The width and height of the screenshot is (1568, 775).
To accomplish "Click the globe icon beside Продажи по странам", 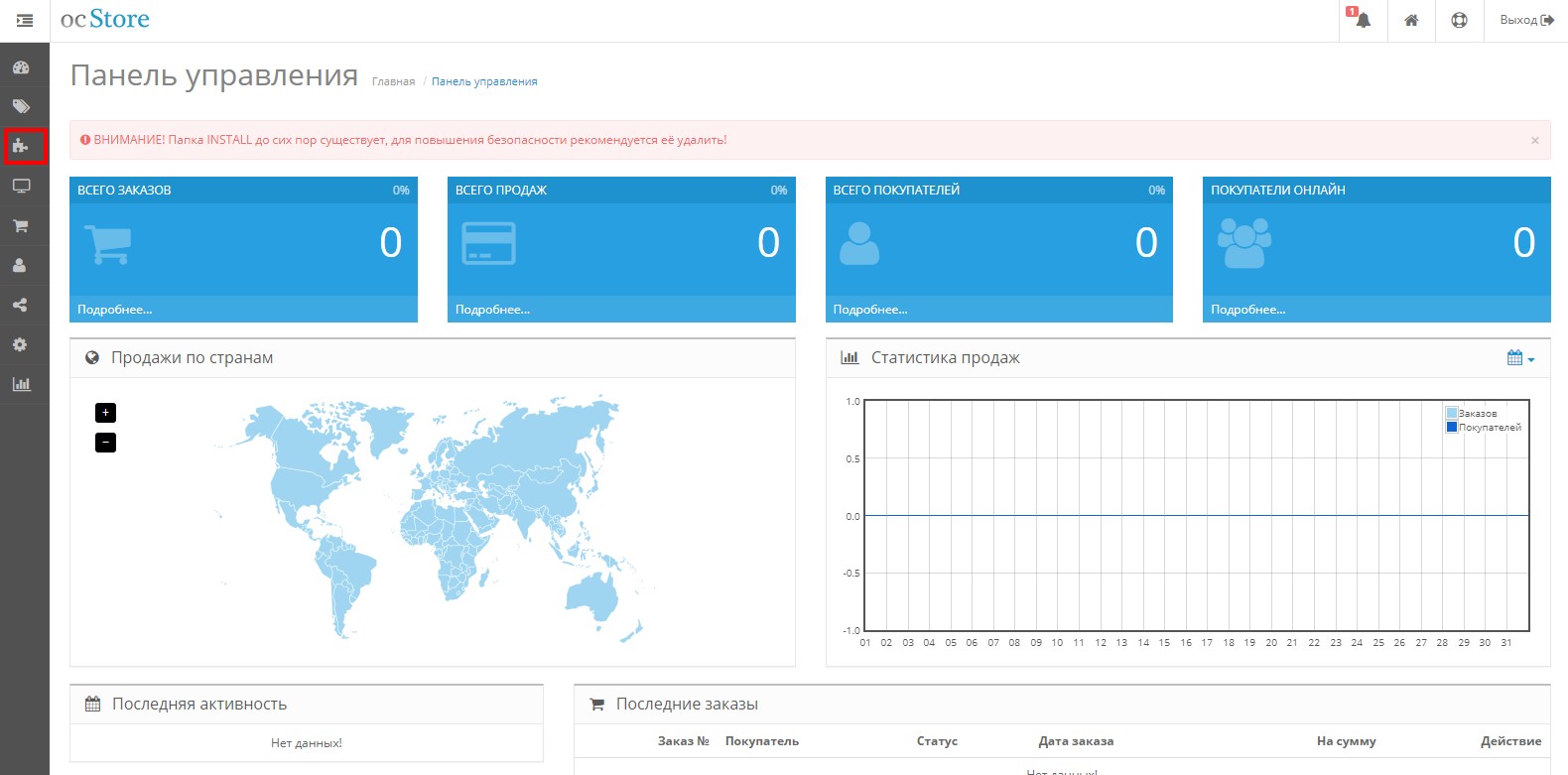I will tap(92, 358).
